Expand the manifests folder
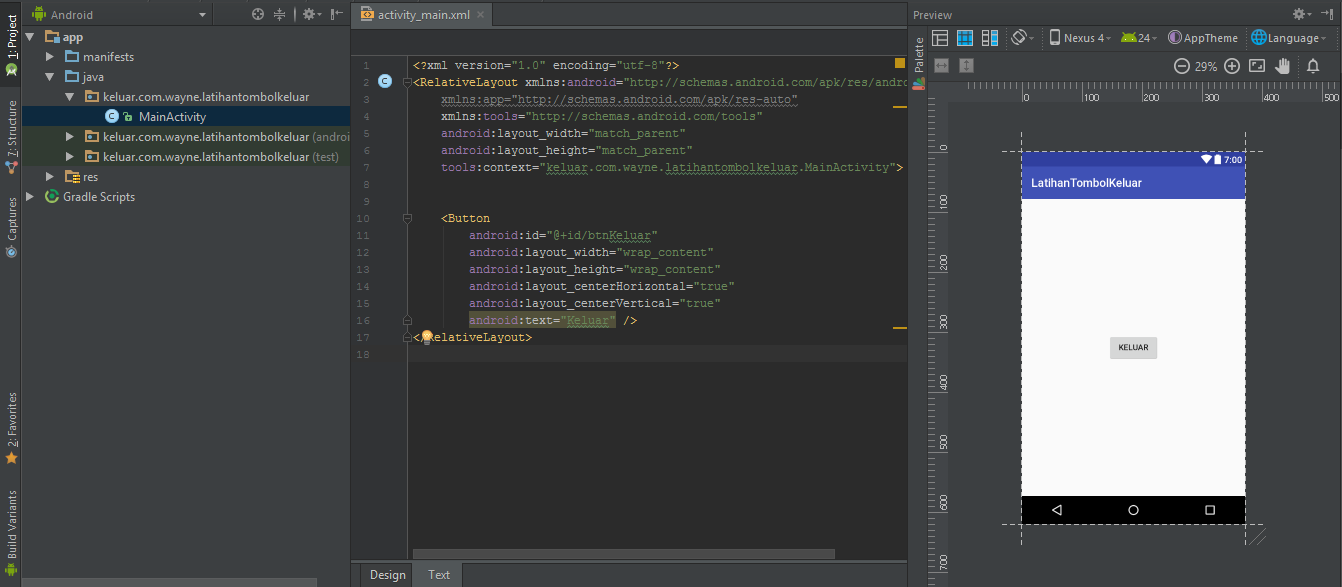The image size is (1342, 587). click(x=48, y=56)
